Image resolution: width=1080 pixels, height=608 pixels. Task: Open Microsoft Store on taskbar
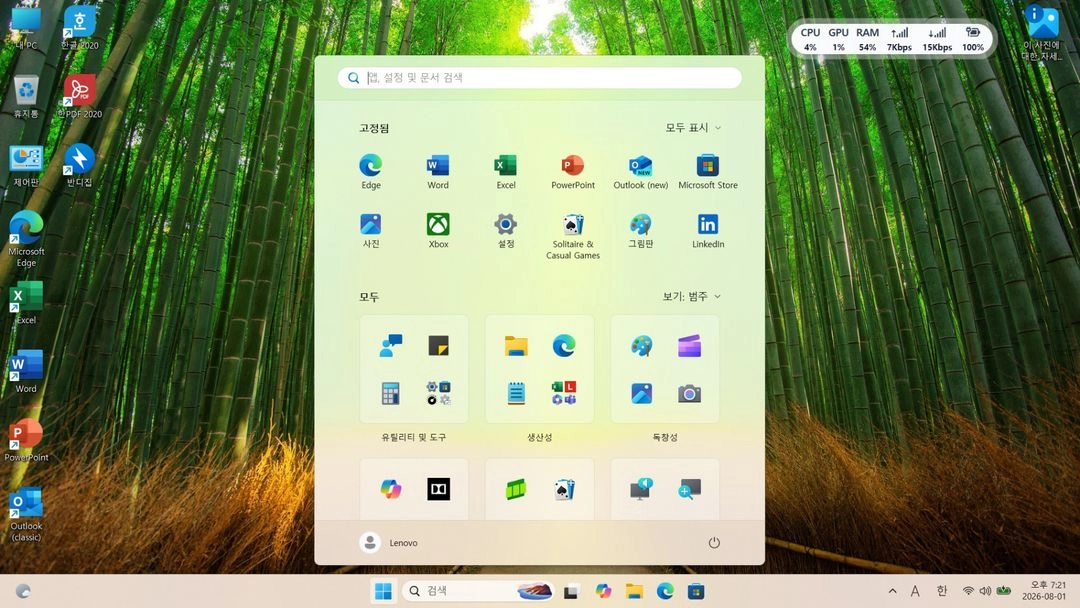[x=696, y=591]
